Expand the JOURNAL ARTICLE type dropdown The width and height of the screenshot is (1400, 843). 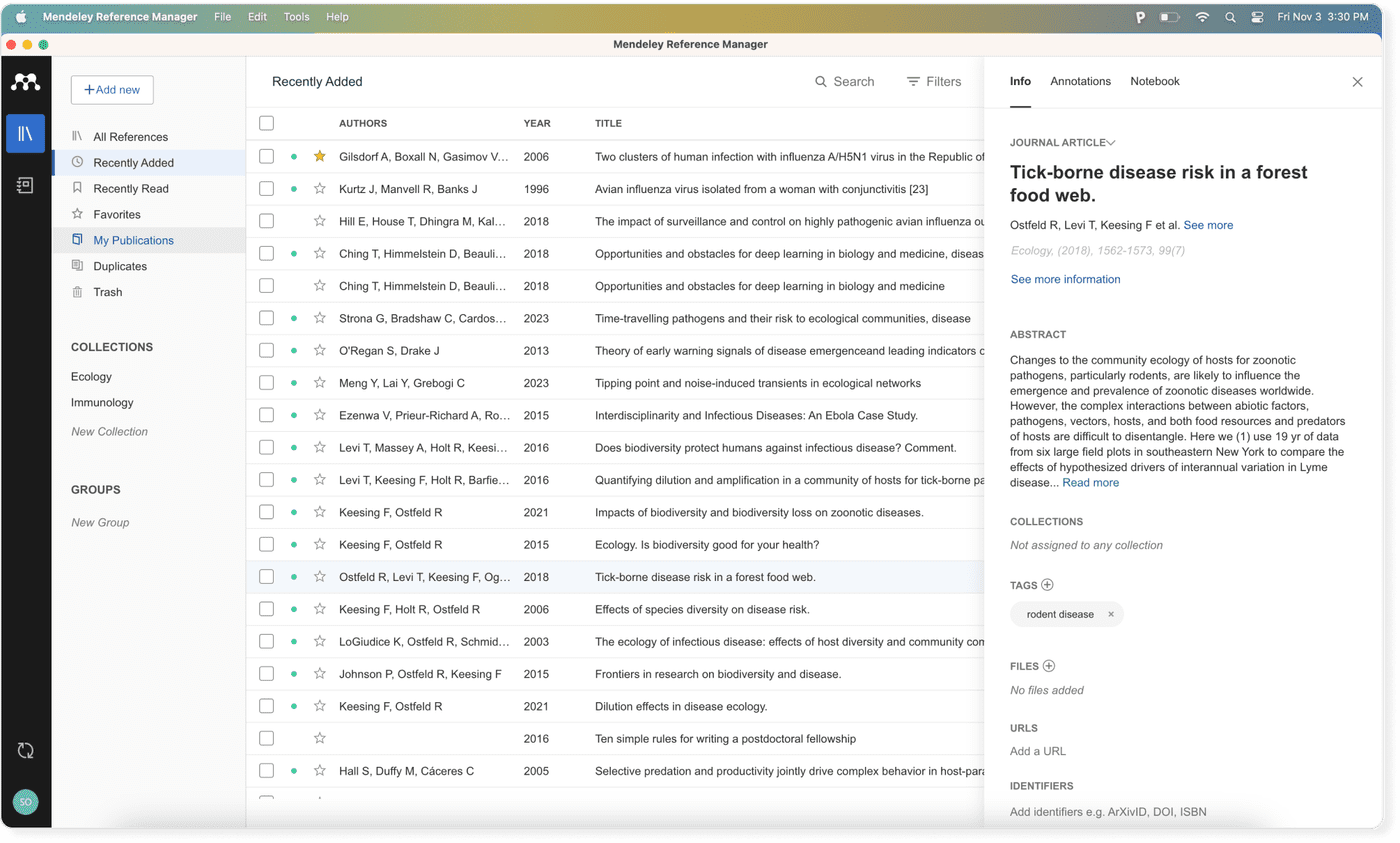(x=1110, y=142)
